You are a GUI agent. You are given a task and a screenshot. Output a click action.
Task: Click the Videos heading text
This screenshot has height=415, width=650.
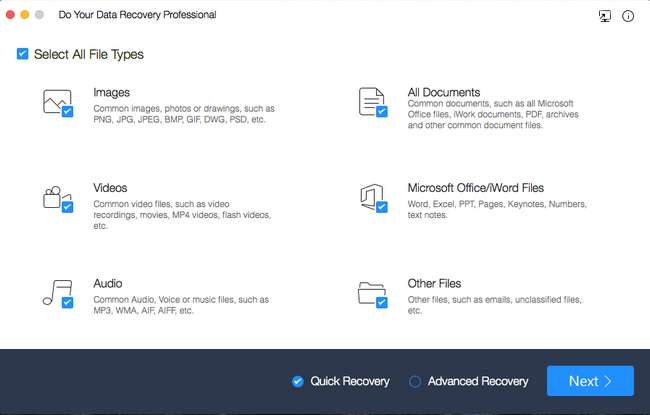(110, 188)
